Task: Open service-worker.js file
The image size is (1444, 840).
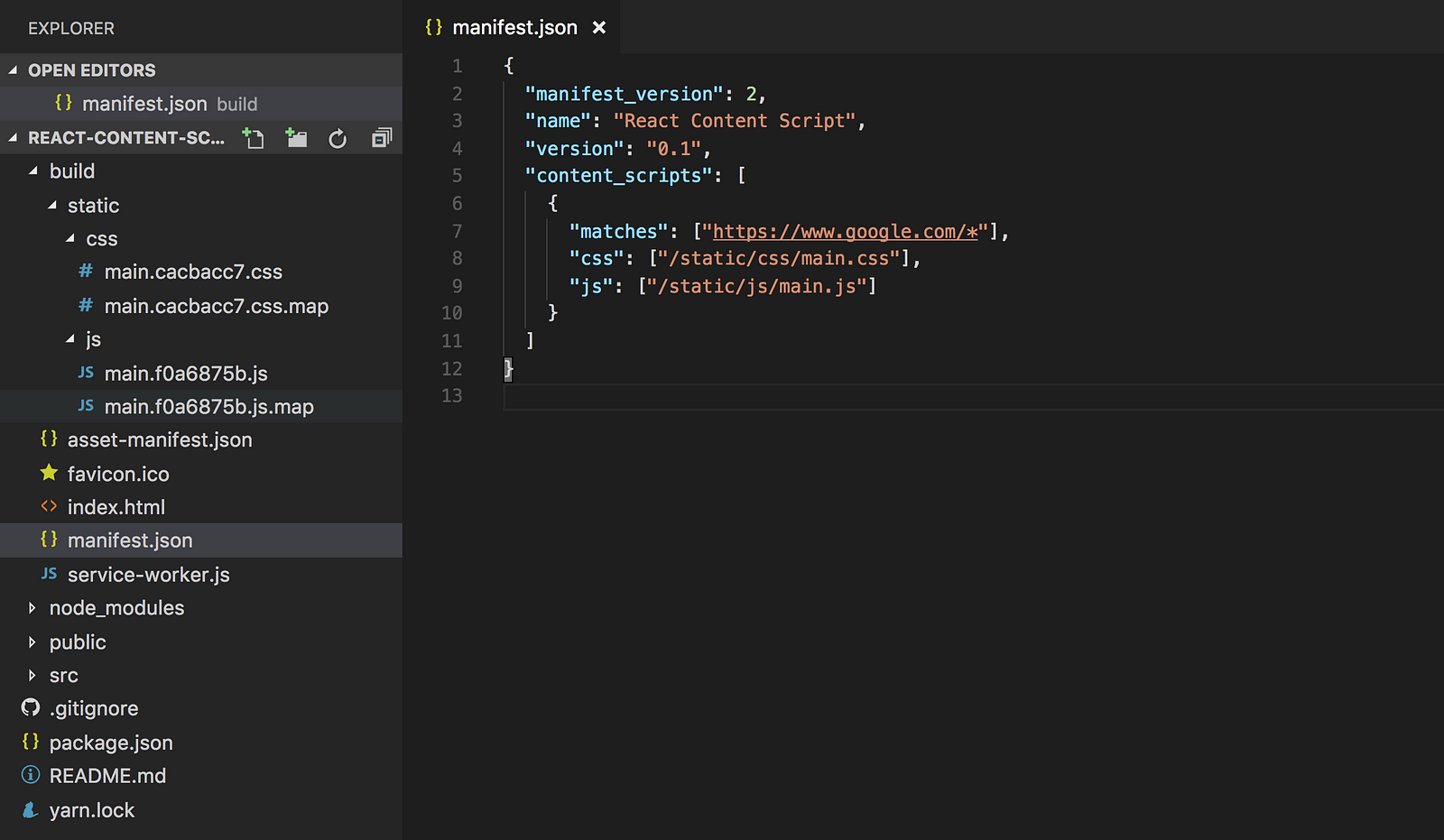Action: click(149, 575)
